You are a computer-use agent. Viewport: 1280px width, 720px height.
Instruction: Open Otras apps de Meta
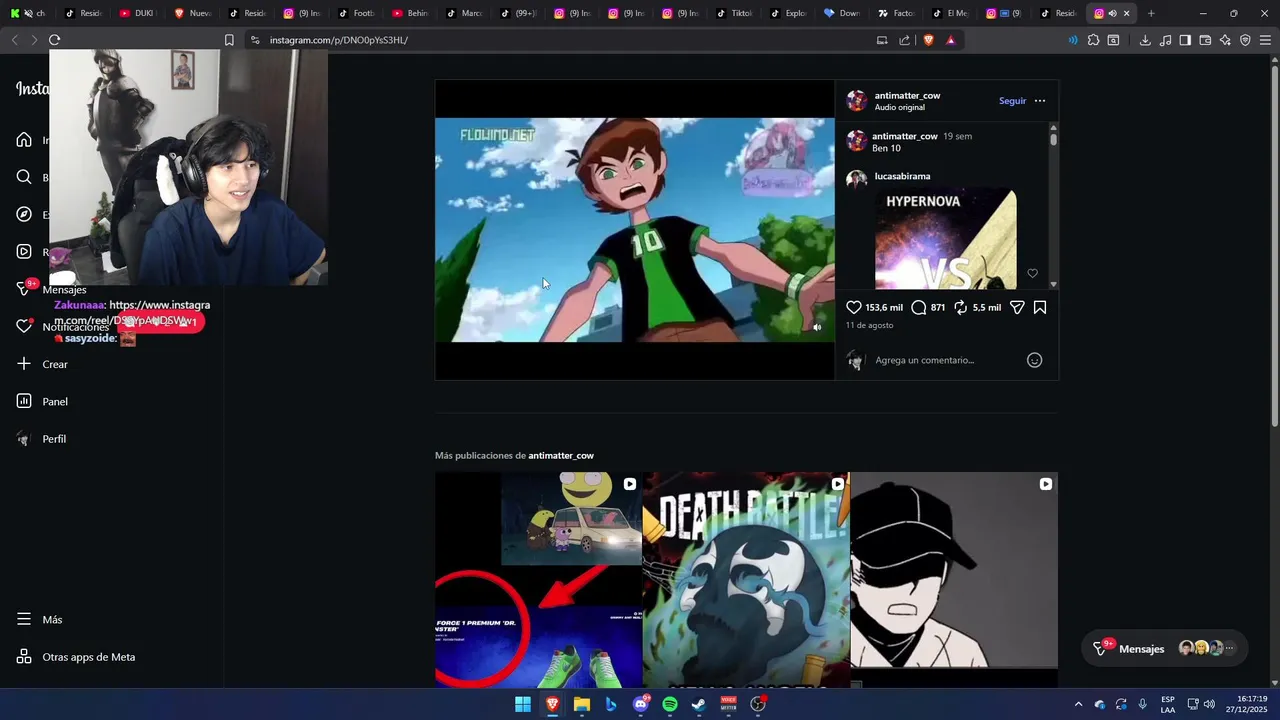(76, 657)
